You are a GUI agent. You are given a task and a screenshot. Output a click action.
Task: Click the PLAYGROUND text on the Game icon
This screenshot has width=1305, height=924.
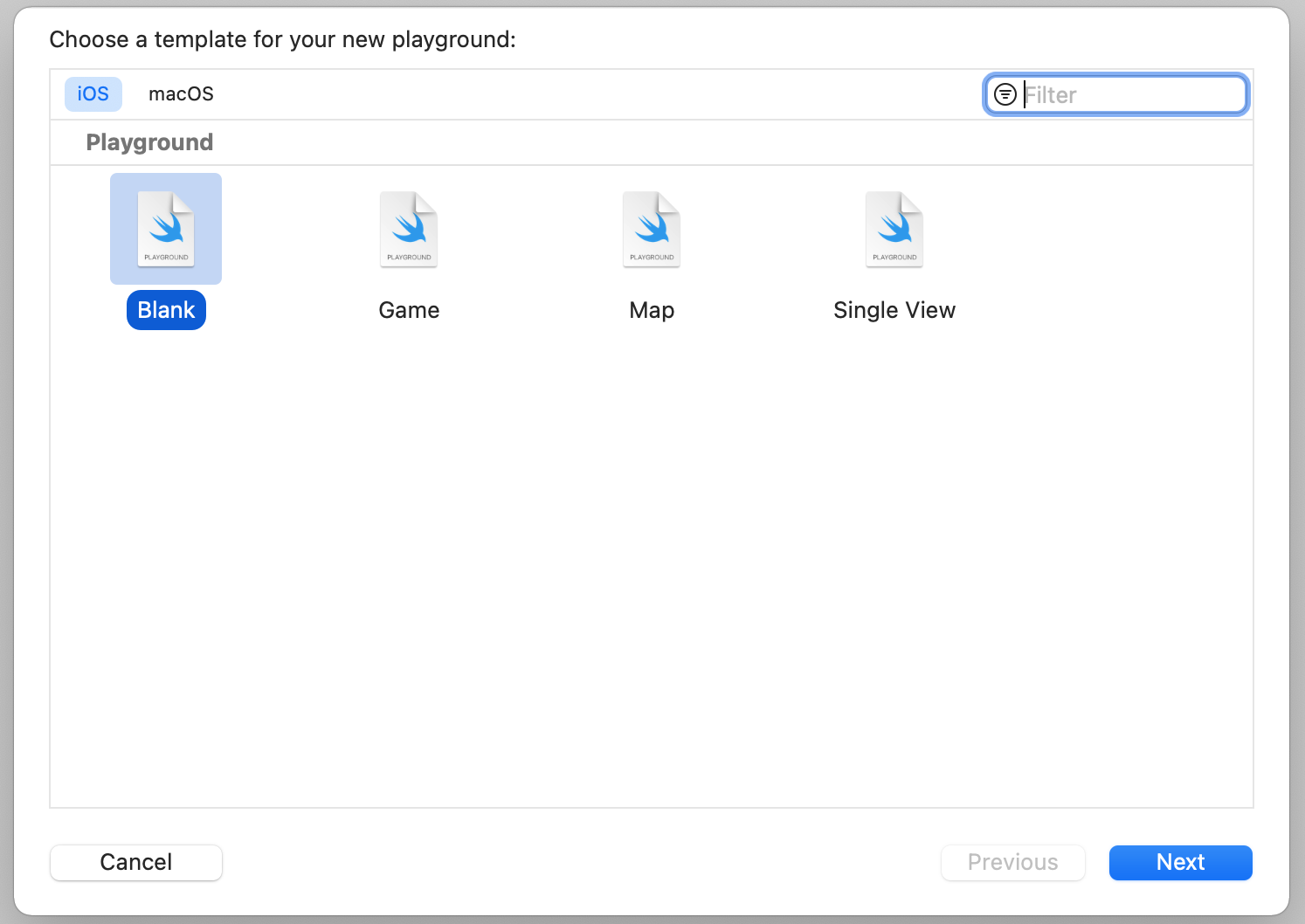tap(408, 257)
